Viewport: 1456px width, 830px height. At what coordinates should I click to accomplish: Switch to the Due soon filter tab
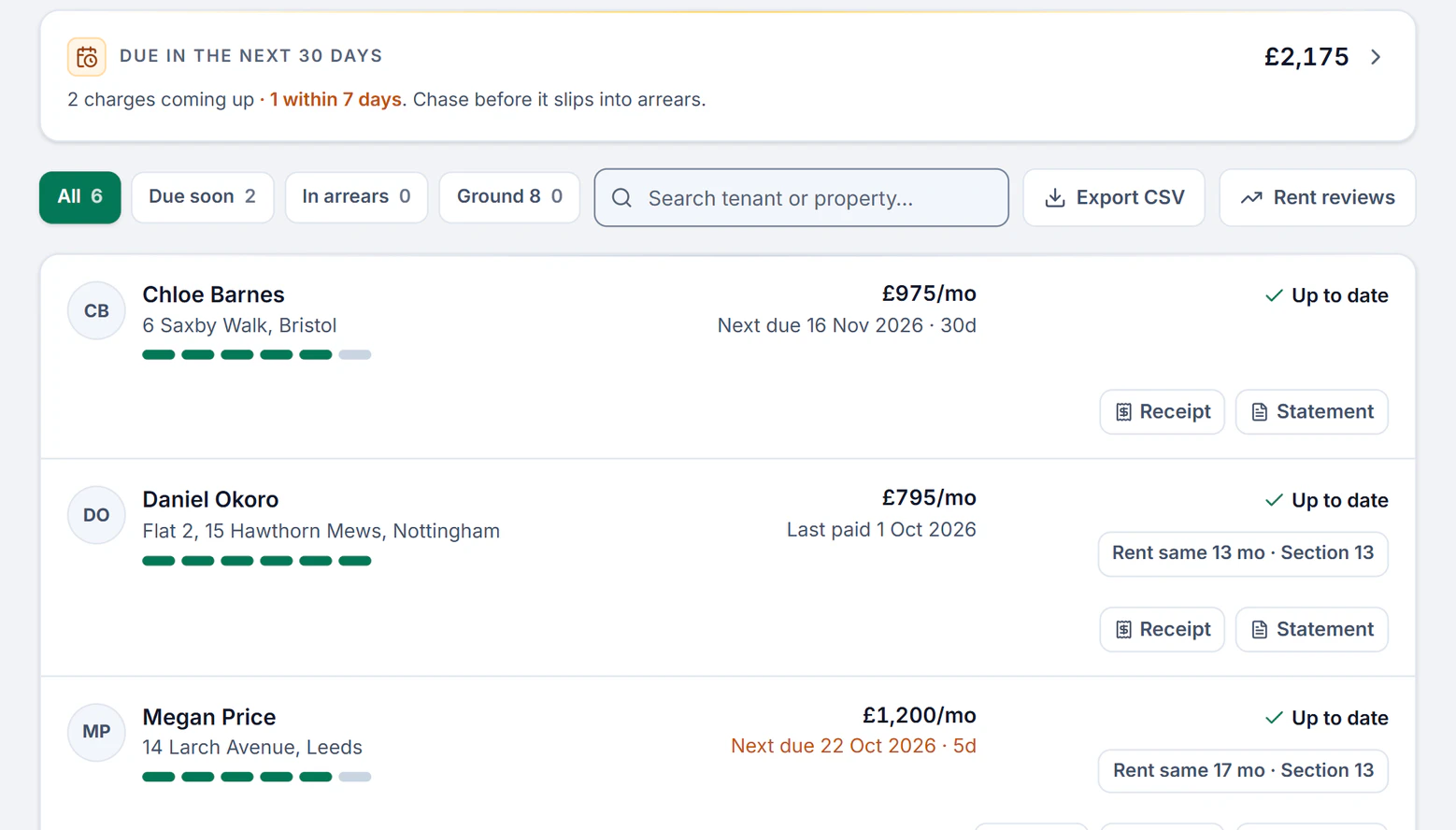(x=203, y=197)
